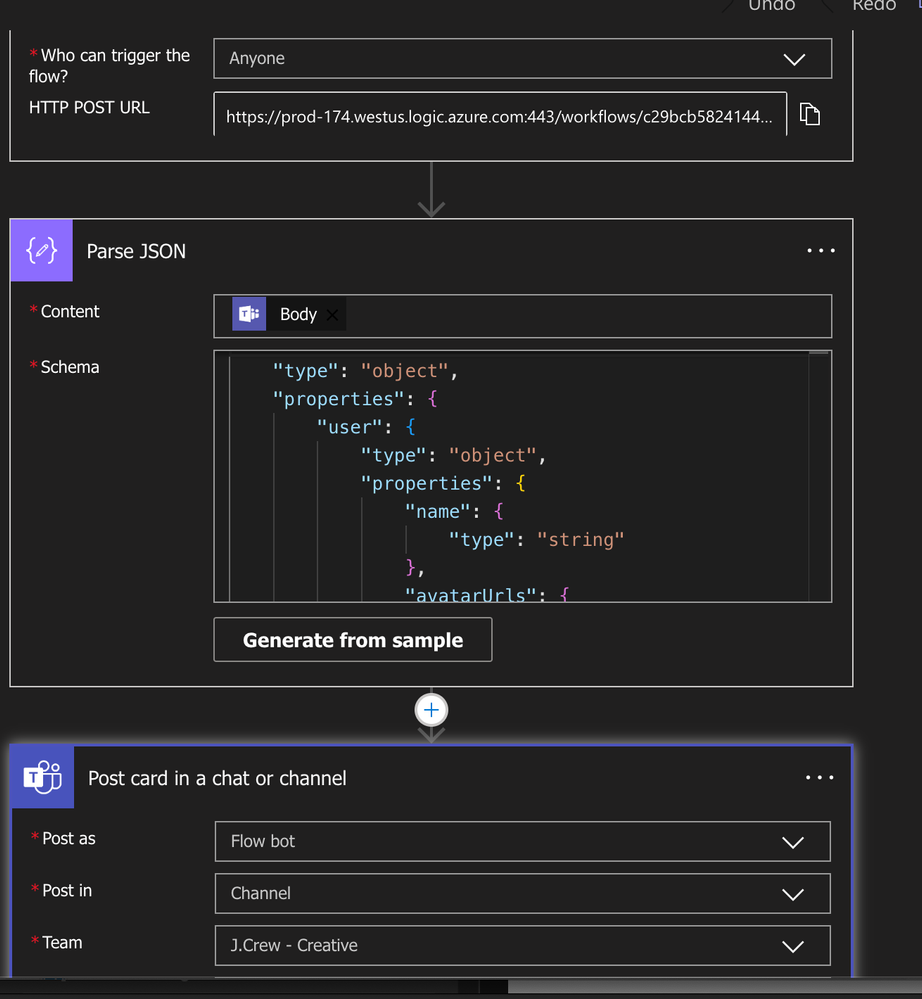Open Post card action ellipsis menu

click(x=819, y=777)
